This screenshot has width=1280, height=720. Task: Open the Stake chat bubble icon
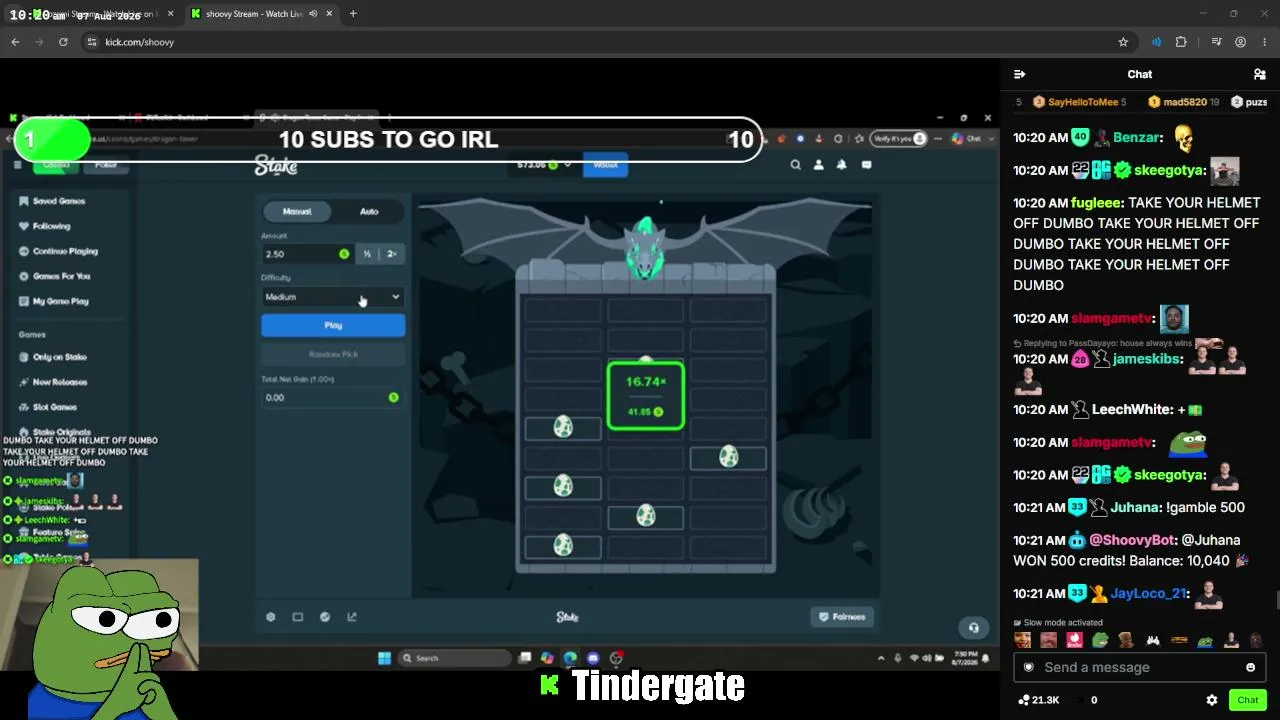coord(866,165)
